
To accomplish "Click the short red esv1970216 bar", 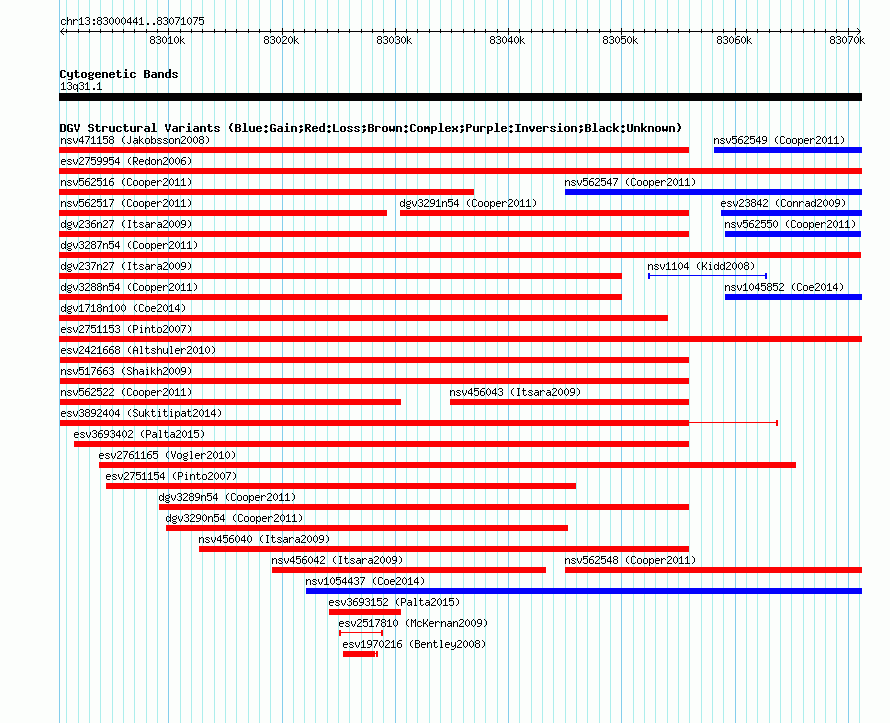I will tap(360, 654).
